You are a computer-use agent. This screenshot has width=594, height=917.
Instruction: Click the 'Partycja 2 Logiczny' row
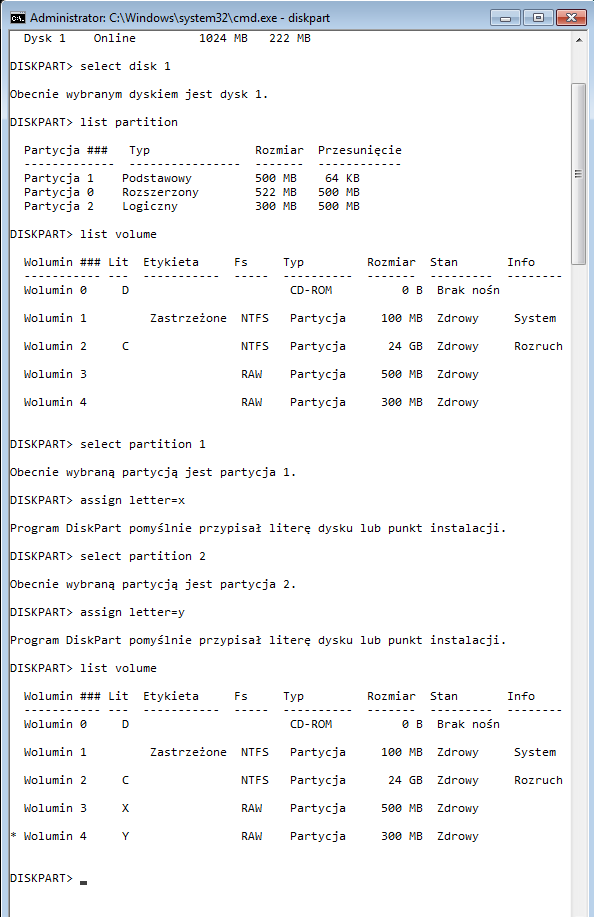coord(192,206)
